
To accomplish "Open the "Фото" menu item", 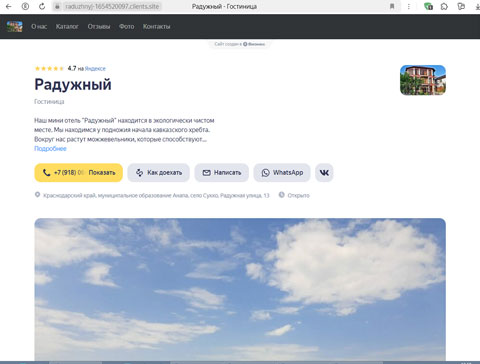I will click(x=127, y=26).
